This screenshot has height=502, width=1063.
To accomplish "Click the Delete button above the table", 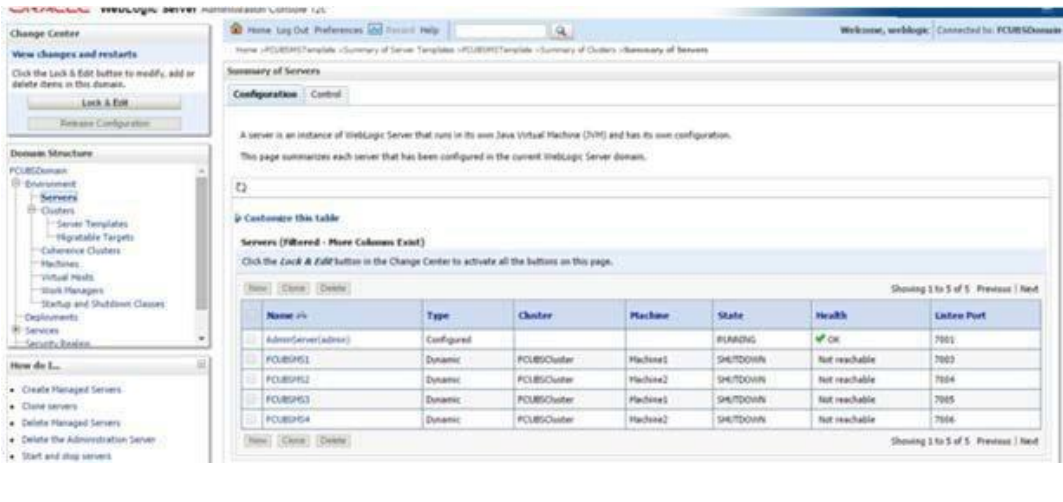I will pos(333,289).
